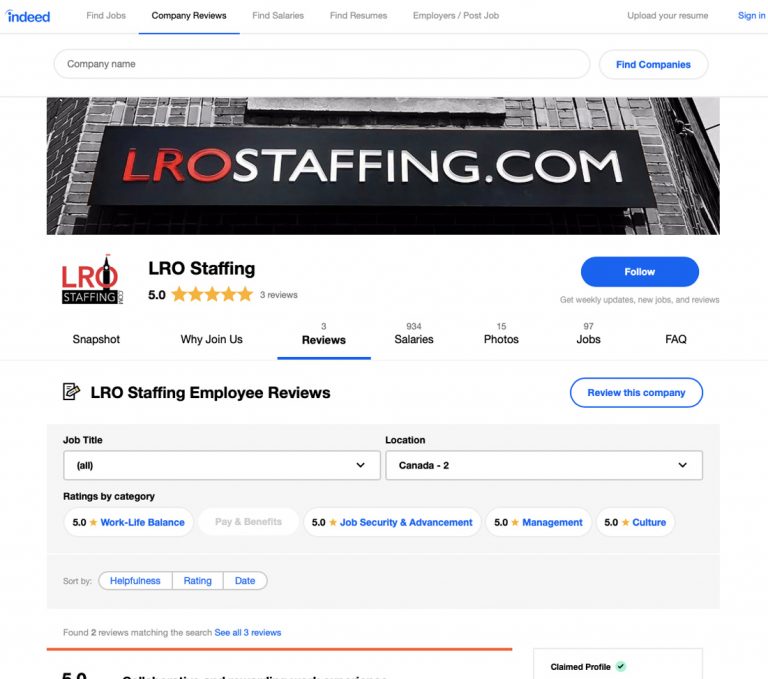Click the LRO Staffing company logo
Viewport: 768px width, 679px height.
[x=92, y=279]
